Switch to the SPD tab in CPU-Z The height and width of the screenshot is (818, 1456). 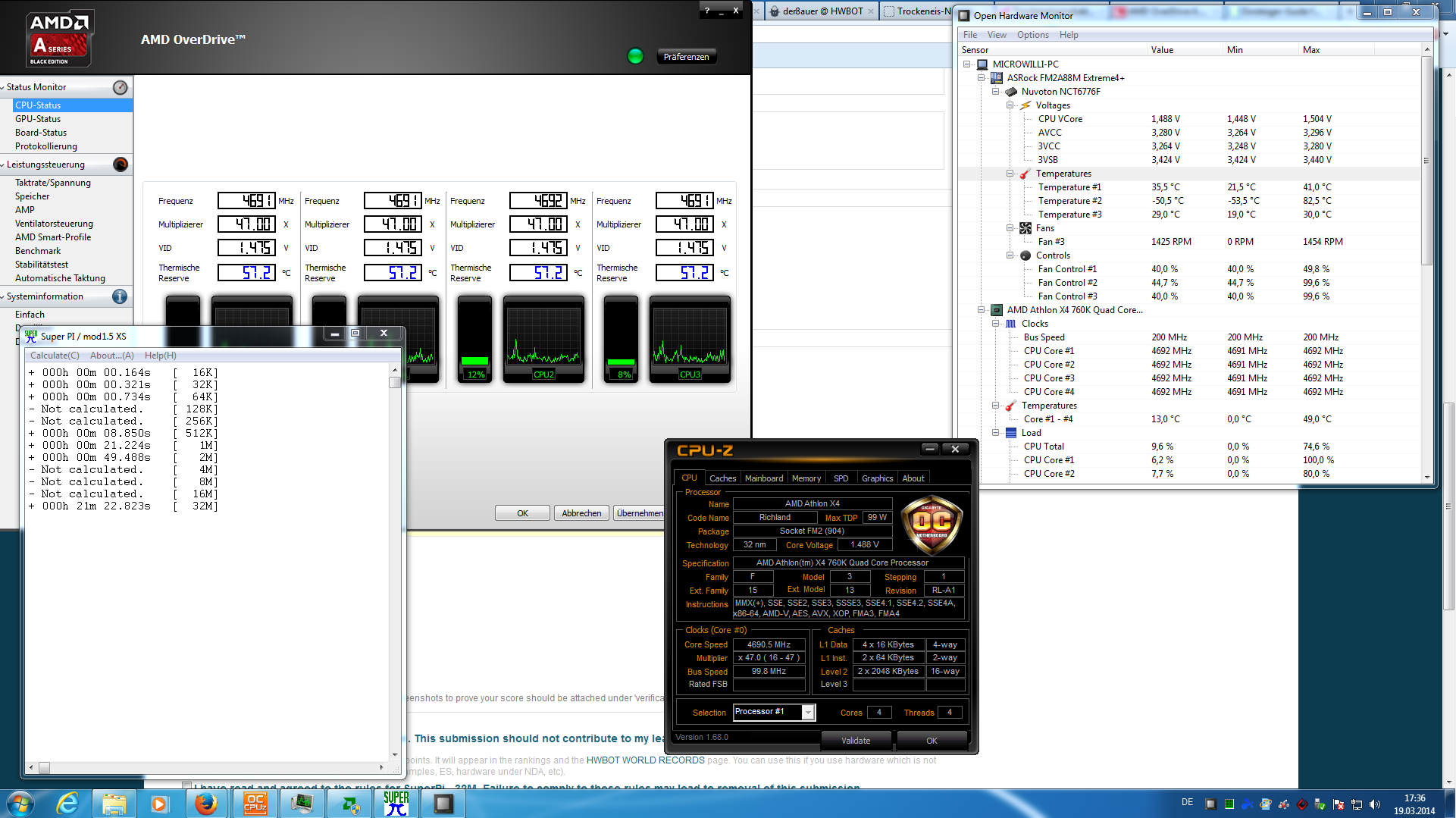coord(841,478)
